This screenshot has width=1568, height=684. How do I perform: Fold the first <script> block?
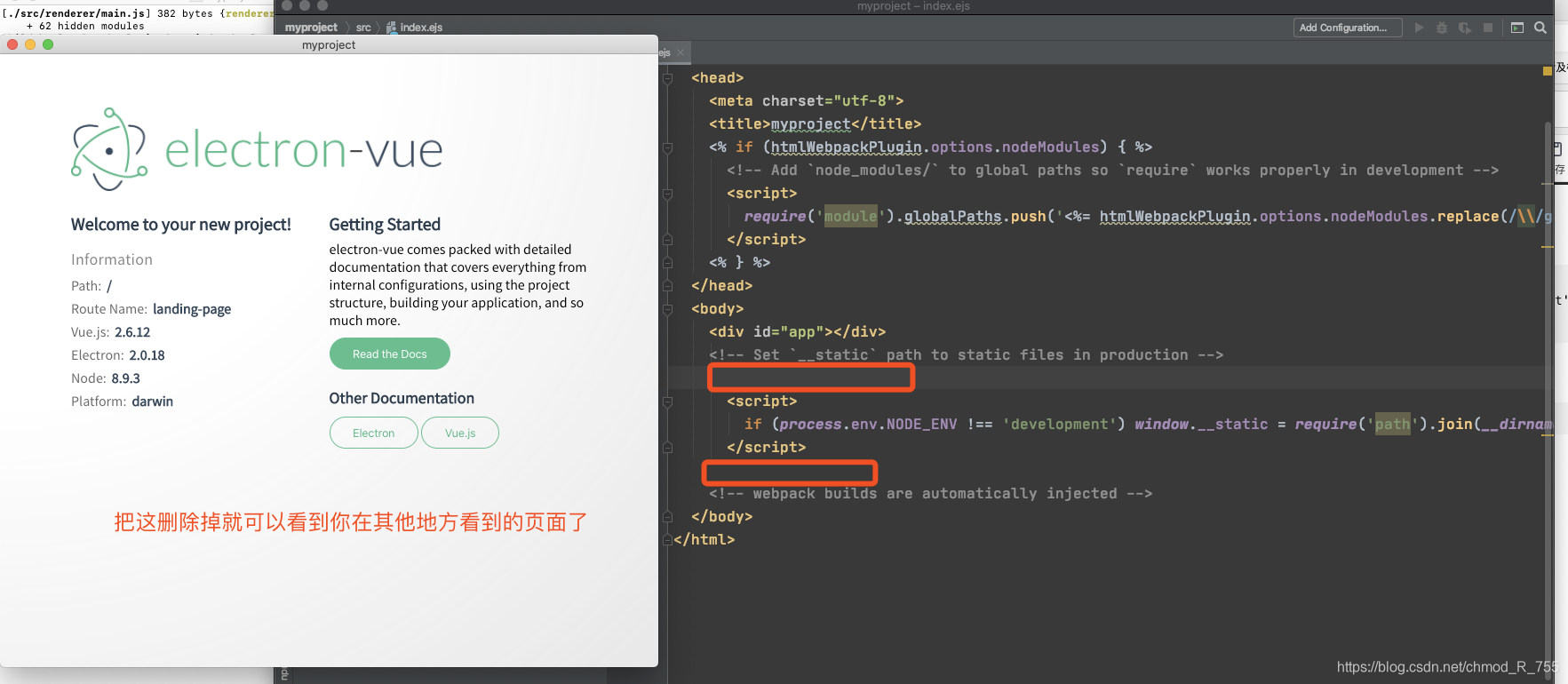tap(667, 194)
